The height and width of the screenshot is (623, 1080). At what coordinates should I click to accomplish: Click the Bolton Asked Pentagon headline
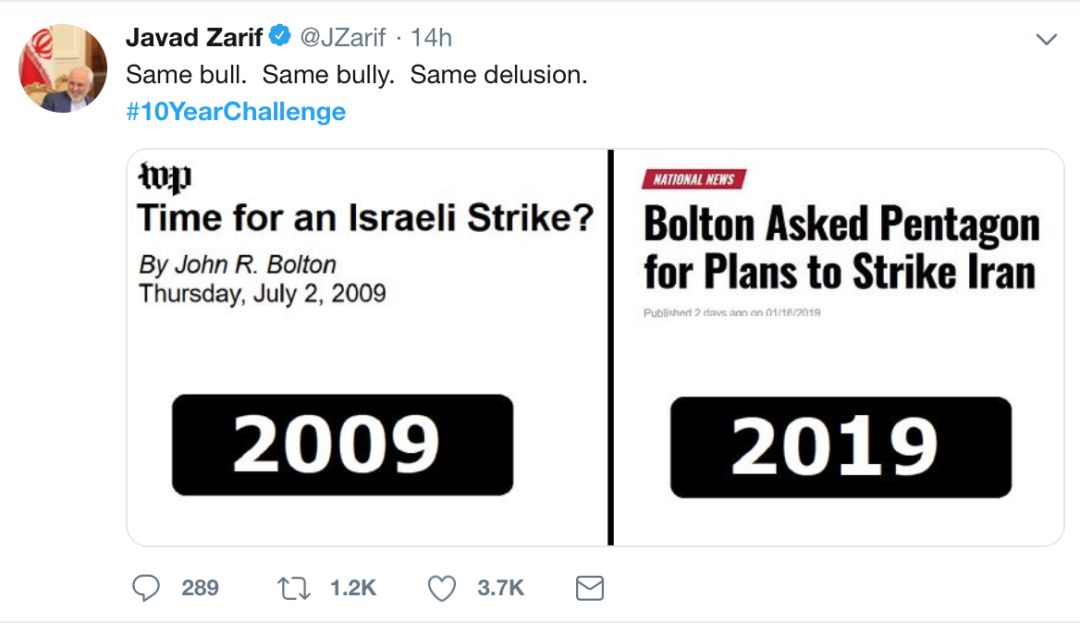coord(841,247)
